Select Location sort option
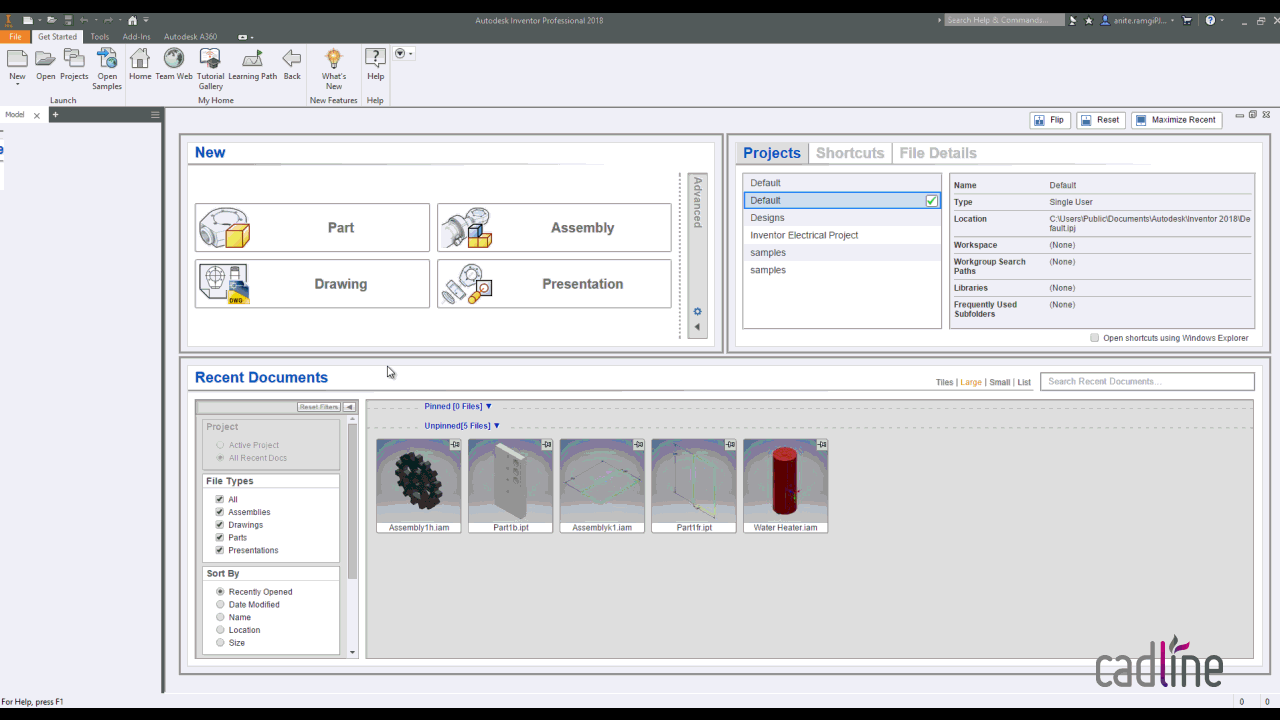The image size is (1280, 720). coord(220,630)
